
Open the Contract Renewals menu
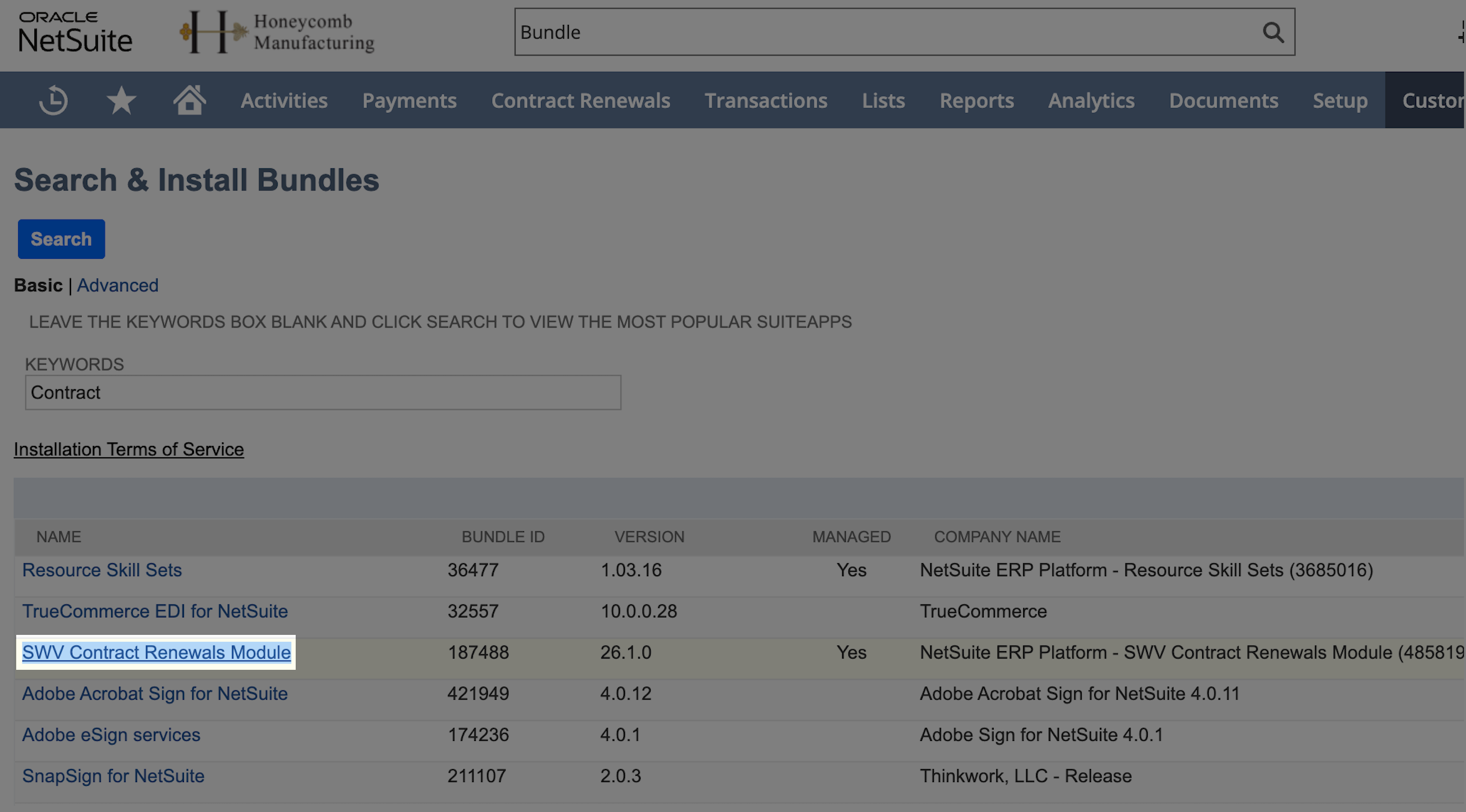[581, 100]
